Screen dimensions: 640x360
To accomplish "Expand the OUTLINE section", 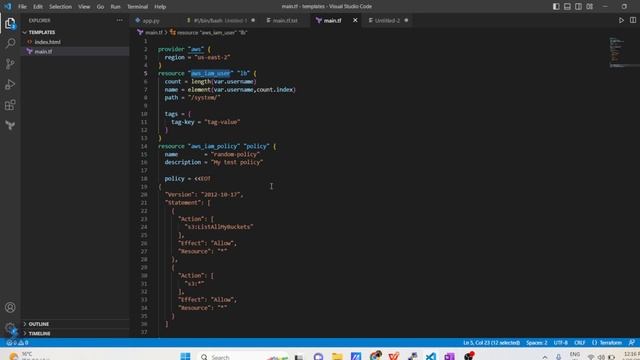I will click(76, 324).
